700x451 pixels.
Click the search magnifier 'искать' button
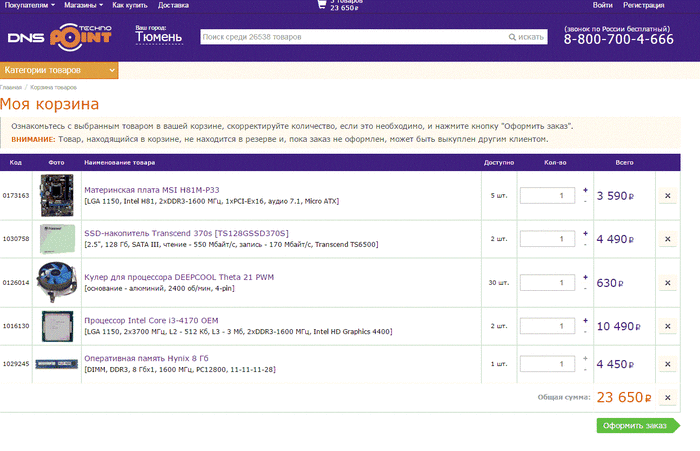pyautogui.click(x=526, y=37)
